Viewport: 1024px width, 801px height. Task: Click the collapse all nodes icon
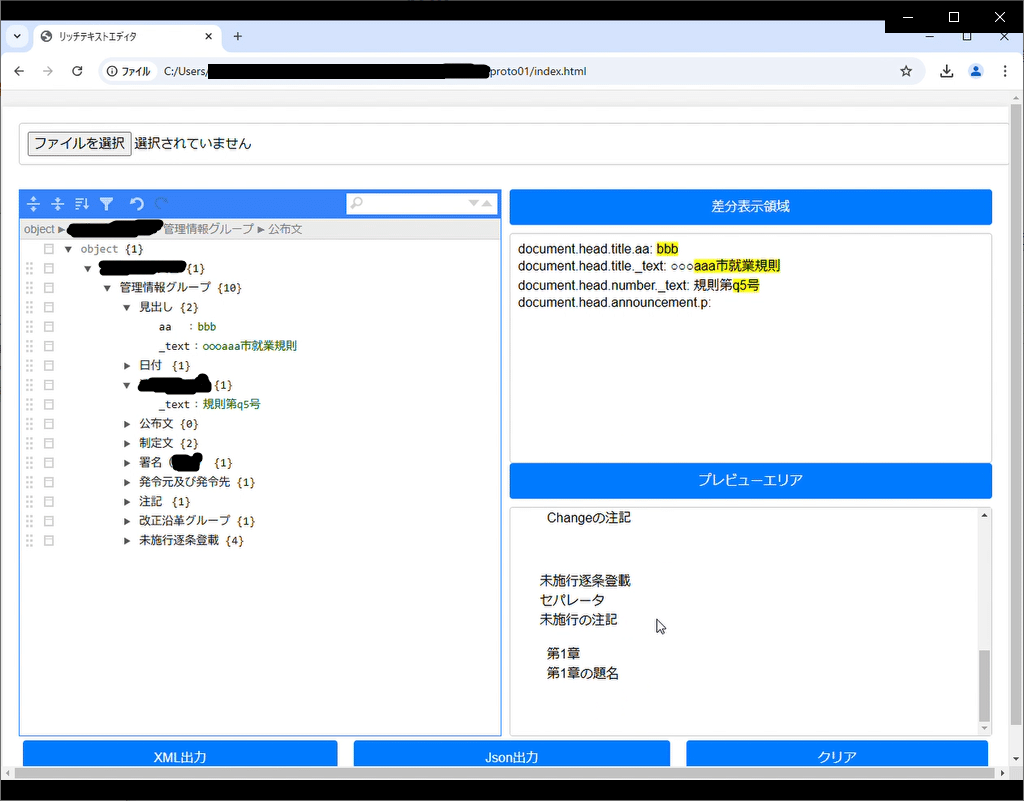(x=57, y=204)
